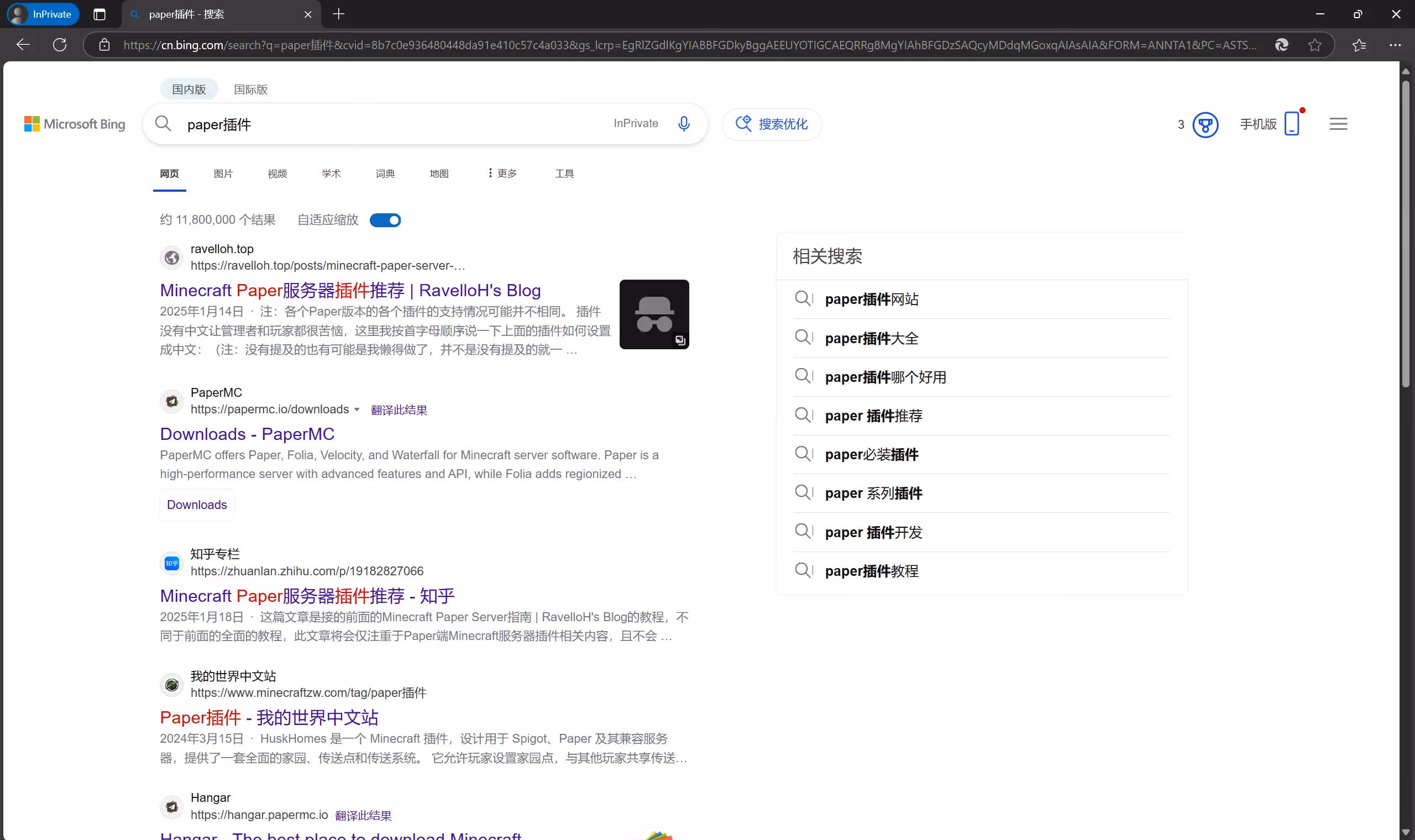Refresh the page with reload icon
The image size is (1415, 840).
tap(60, 45)
